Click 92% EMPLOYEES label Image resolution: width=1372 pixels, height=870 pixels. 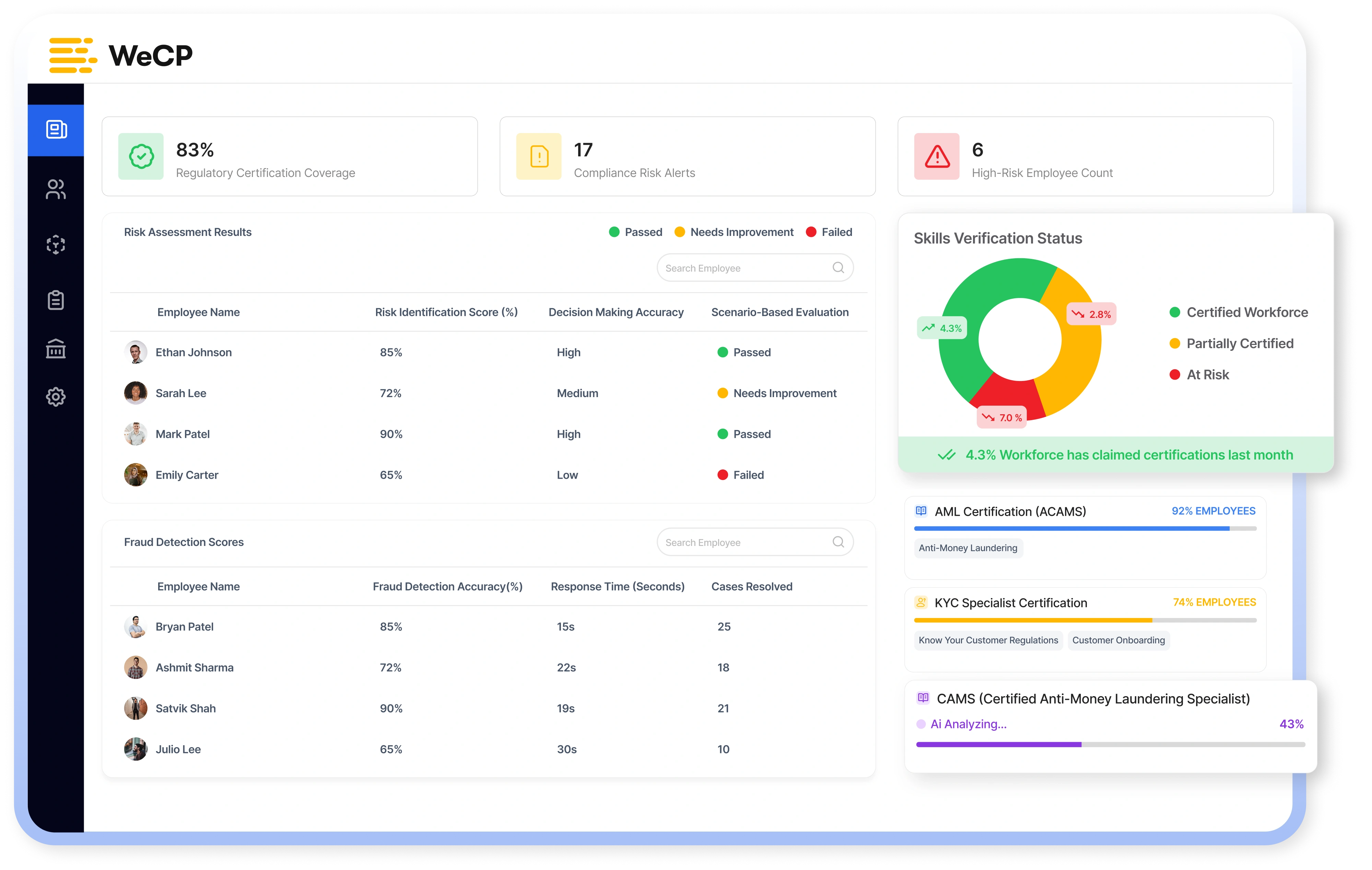[1213, 511]
